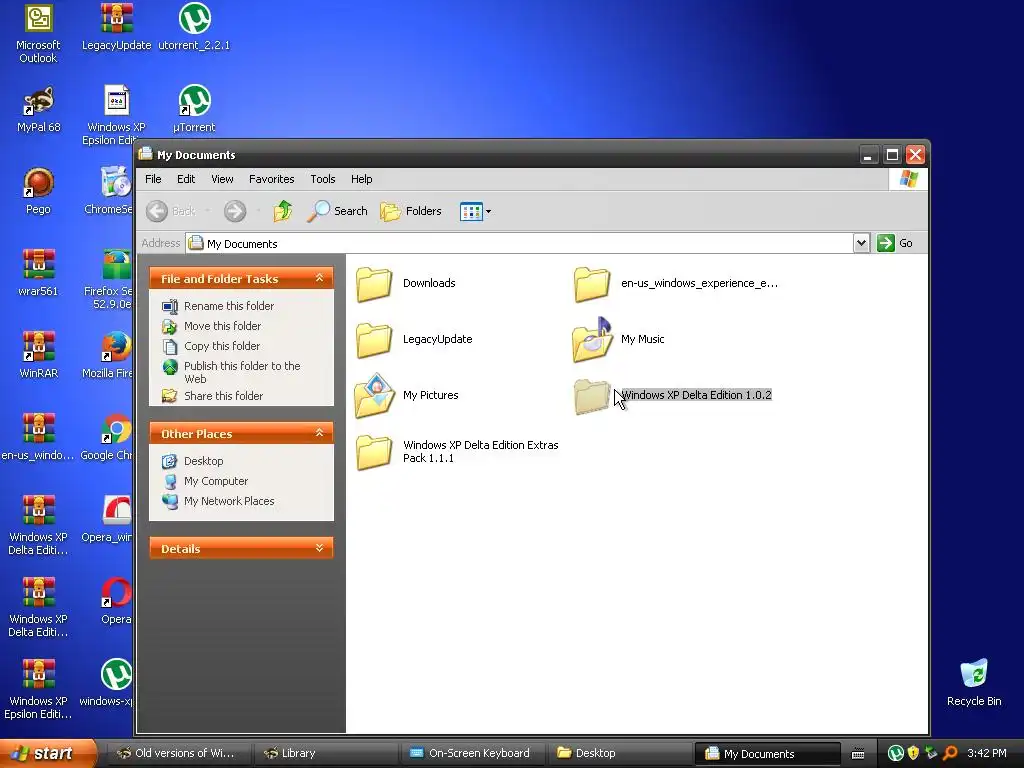Select the My Pictures folder icon
1024x768 pixels.
pyautogui.click(x=374, y=396)
